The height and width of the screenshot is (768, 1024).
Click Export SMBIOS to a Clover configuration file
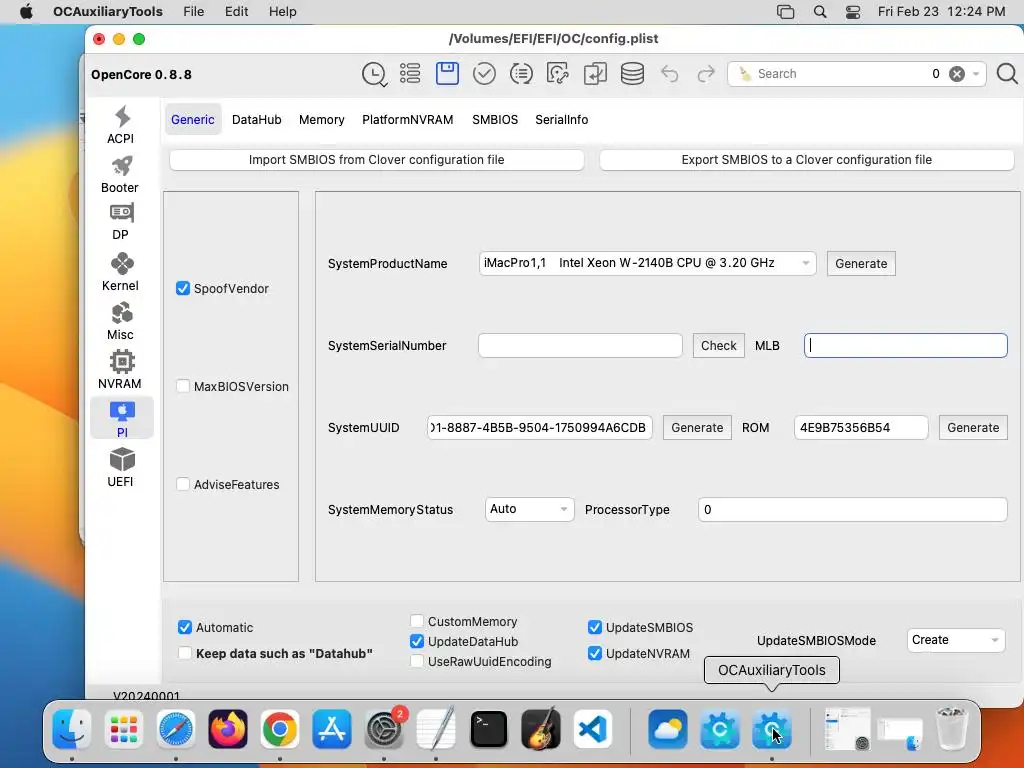pos(807,160)
